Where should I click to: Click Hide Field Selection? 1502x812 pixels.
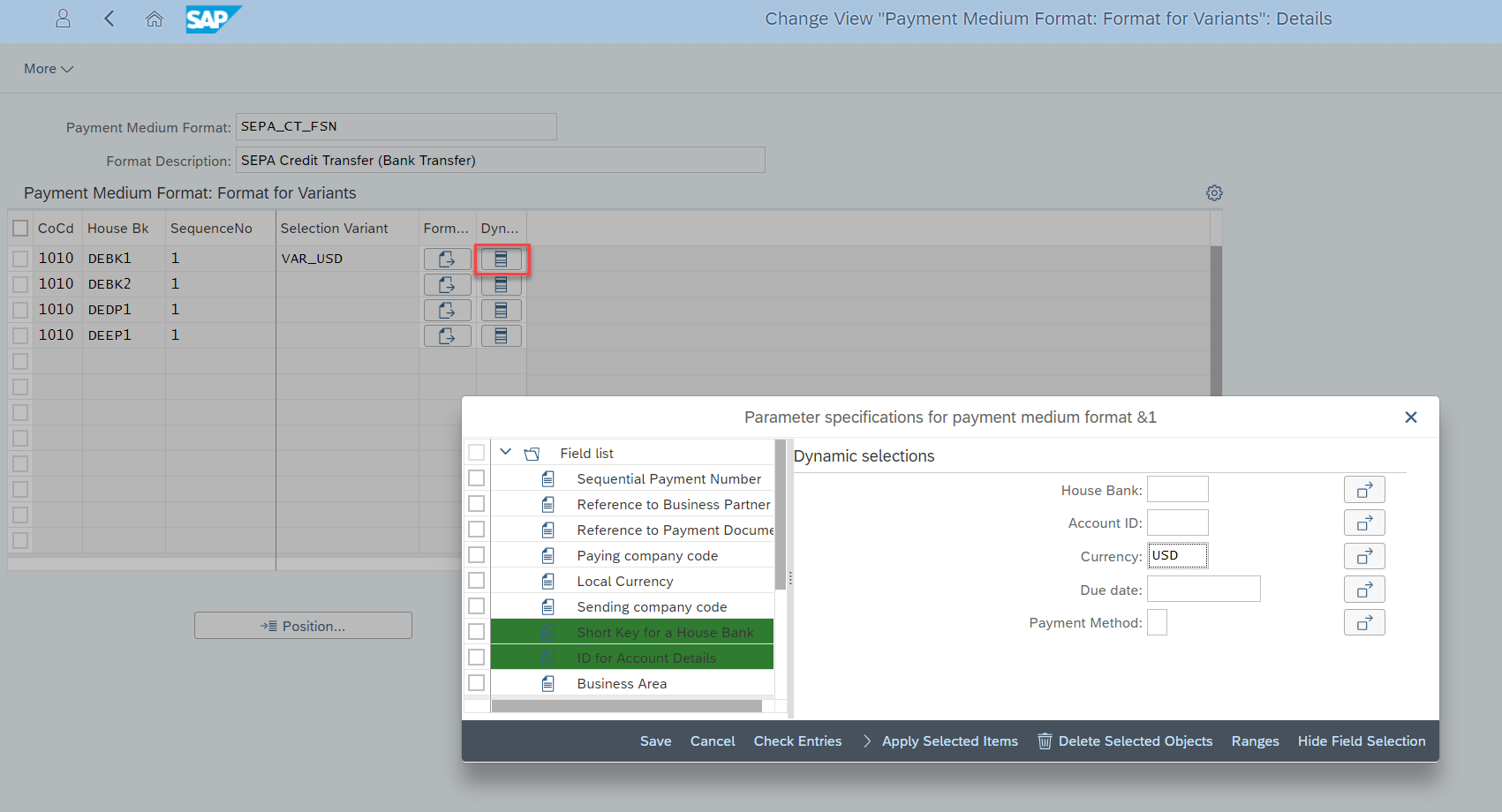pos(1362,741)
